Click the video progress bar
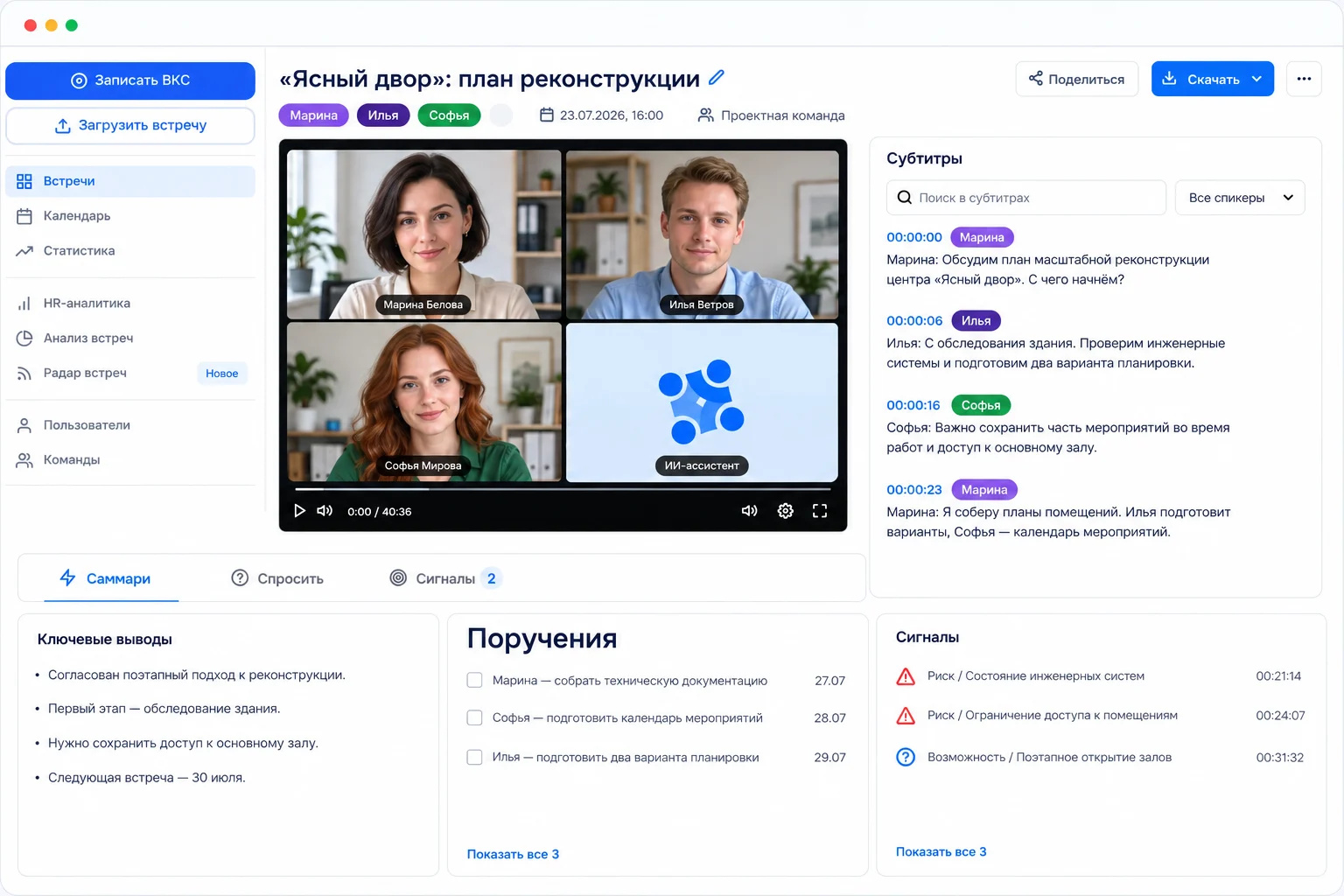 pyautogui.click(x=563, y=489)
